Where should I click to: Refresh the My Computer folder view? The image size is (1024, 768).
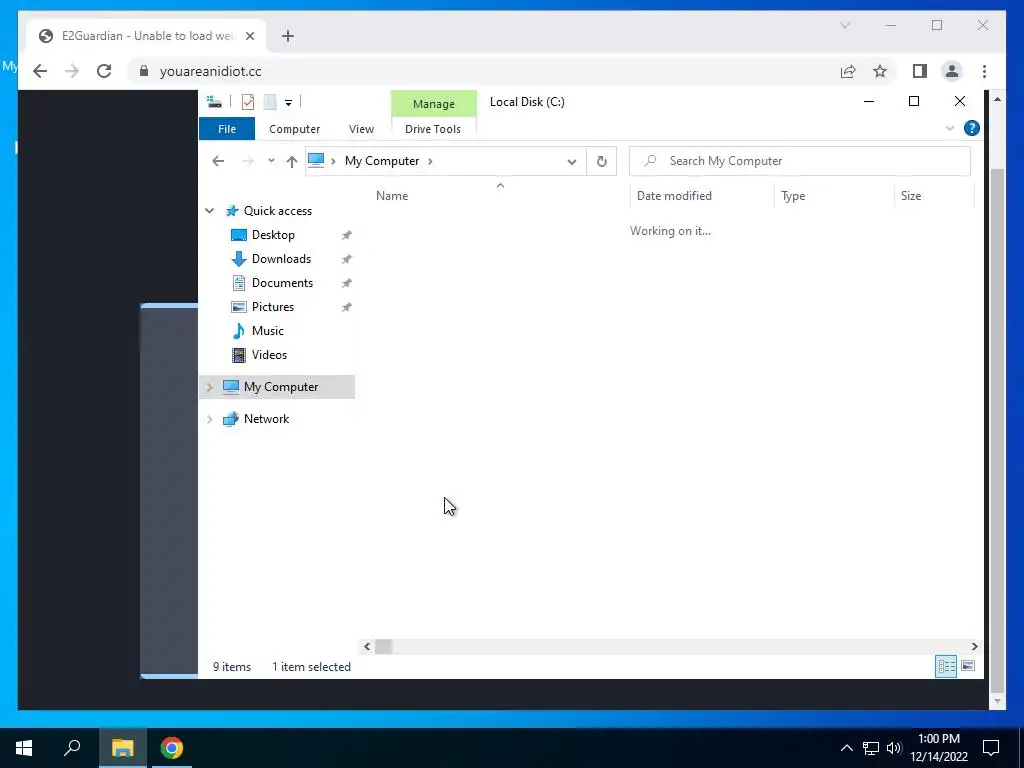(x=601, y=161)
